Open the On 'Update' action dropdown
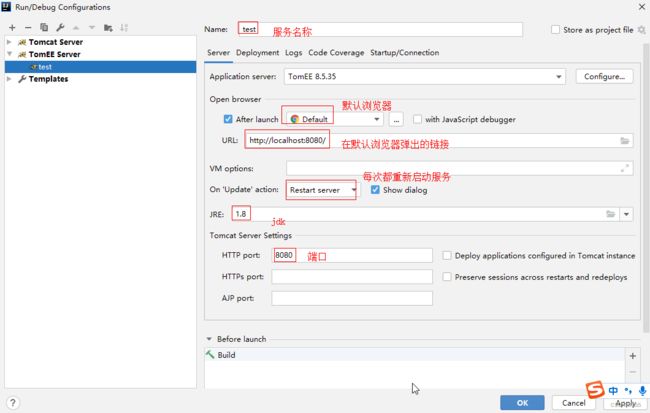 tap(353, 190)
